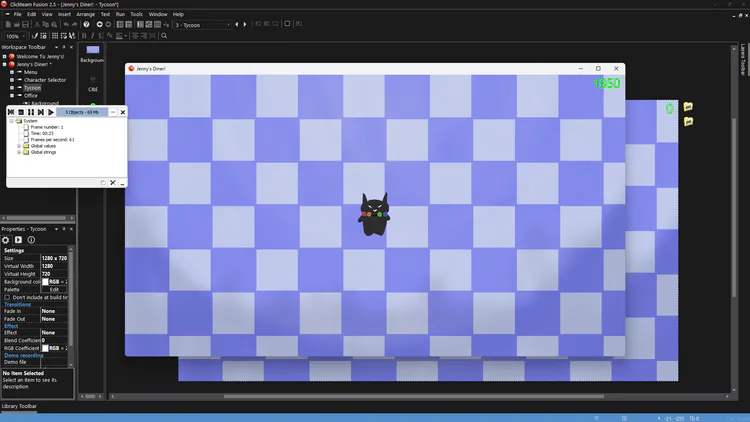Go to previous frame arrow

[x=236, y=24]
